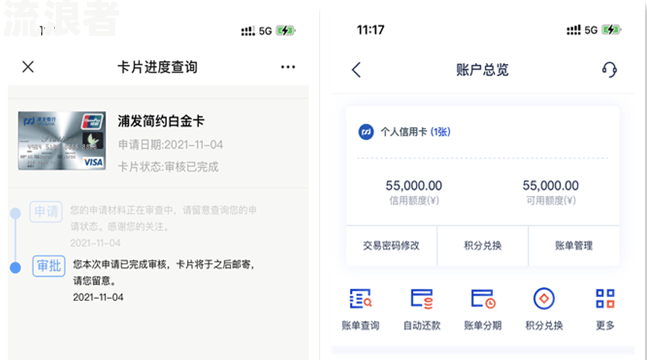The image size is (647, 360).
Task: Close the card progress query page
Action: (28, 66)
